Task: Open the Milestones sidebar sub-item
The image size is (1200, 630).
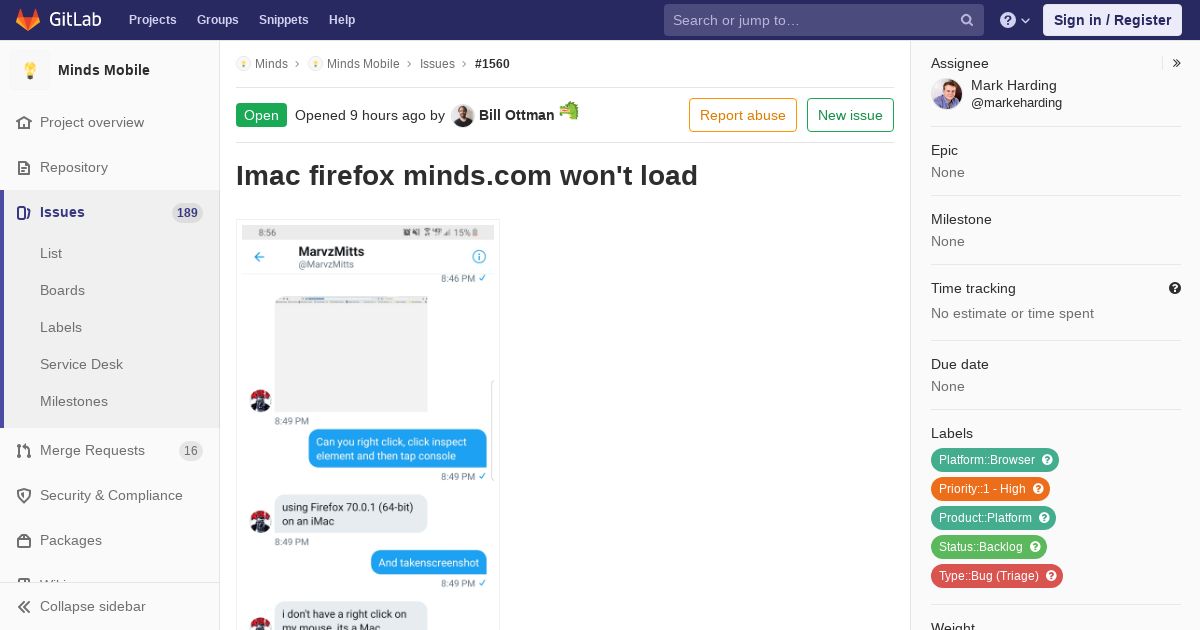Action: 74,401
